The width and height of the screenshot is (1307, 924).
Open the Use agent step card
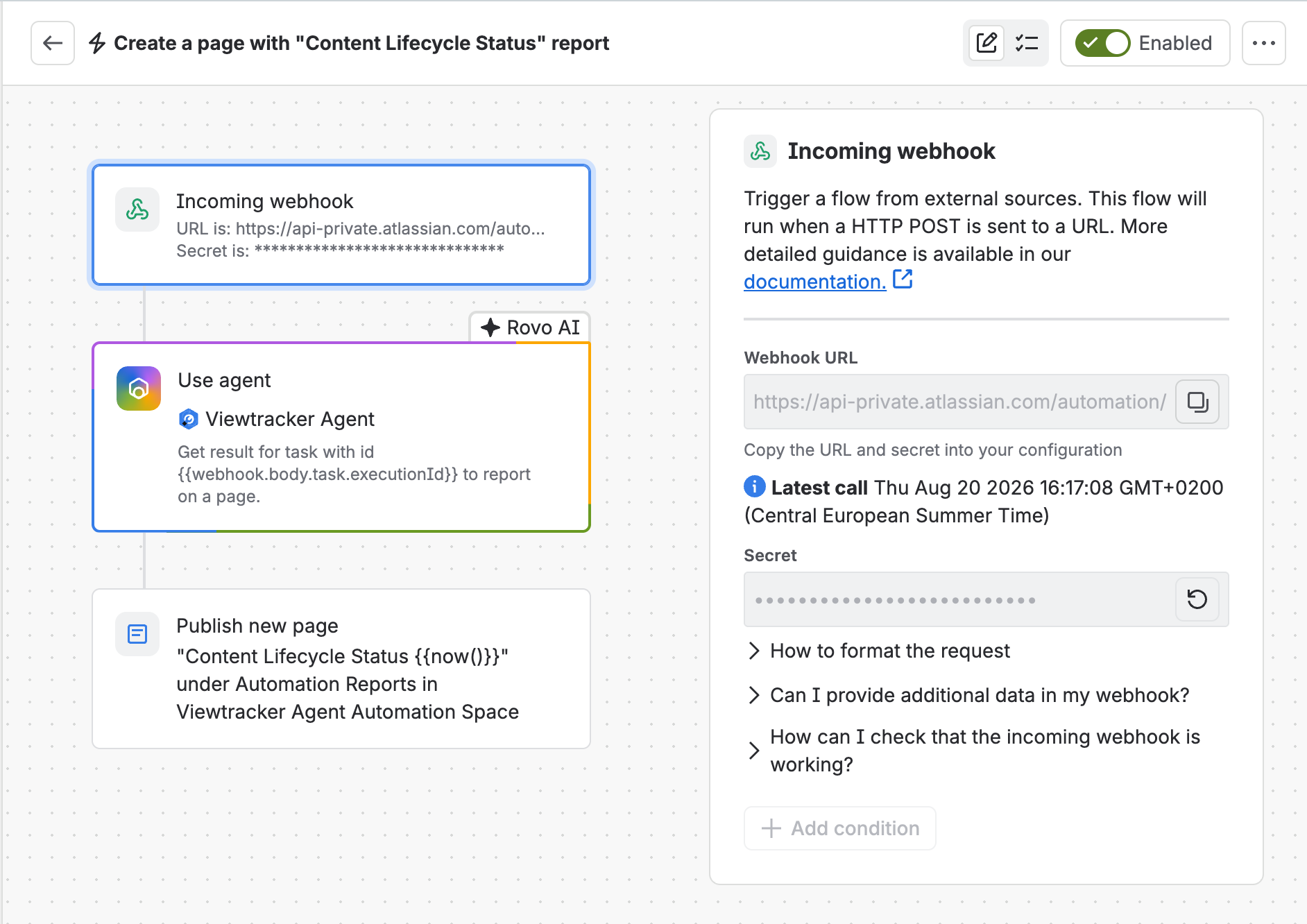[341, 437]
